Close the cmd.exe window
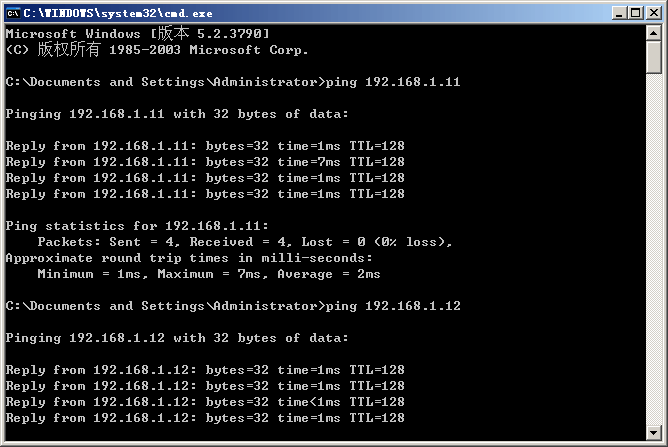The height and width of the screenshot is (447, 668). (x=652, y=12)
